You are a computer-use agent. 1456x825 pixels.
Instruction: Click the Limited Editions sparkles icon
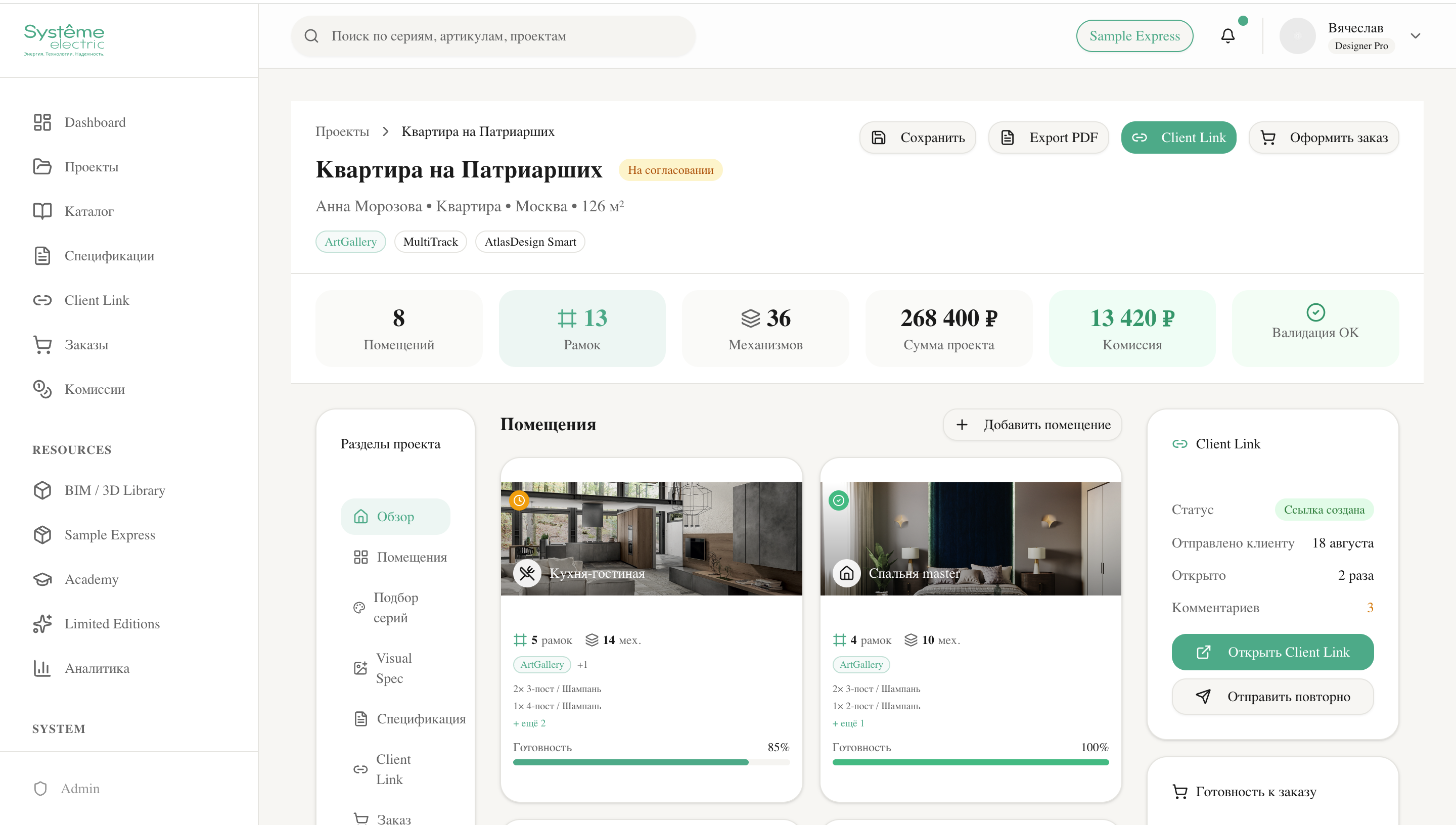pos(42,624)
